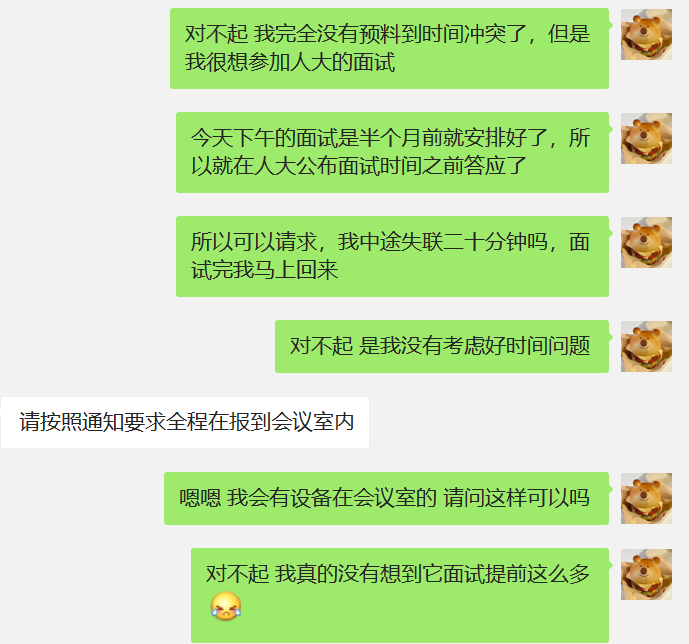Click avatar beside the crying emoji message
Image resolution: width=689 pixels, height=644 pixels.
coord(646,575)
